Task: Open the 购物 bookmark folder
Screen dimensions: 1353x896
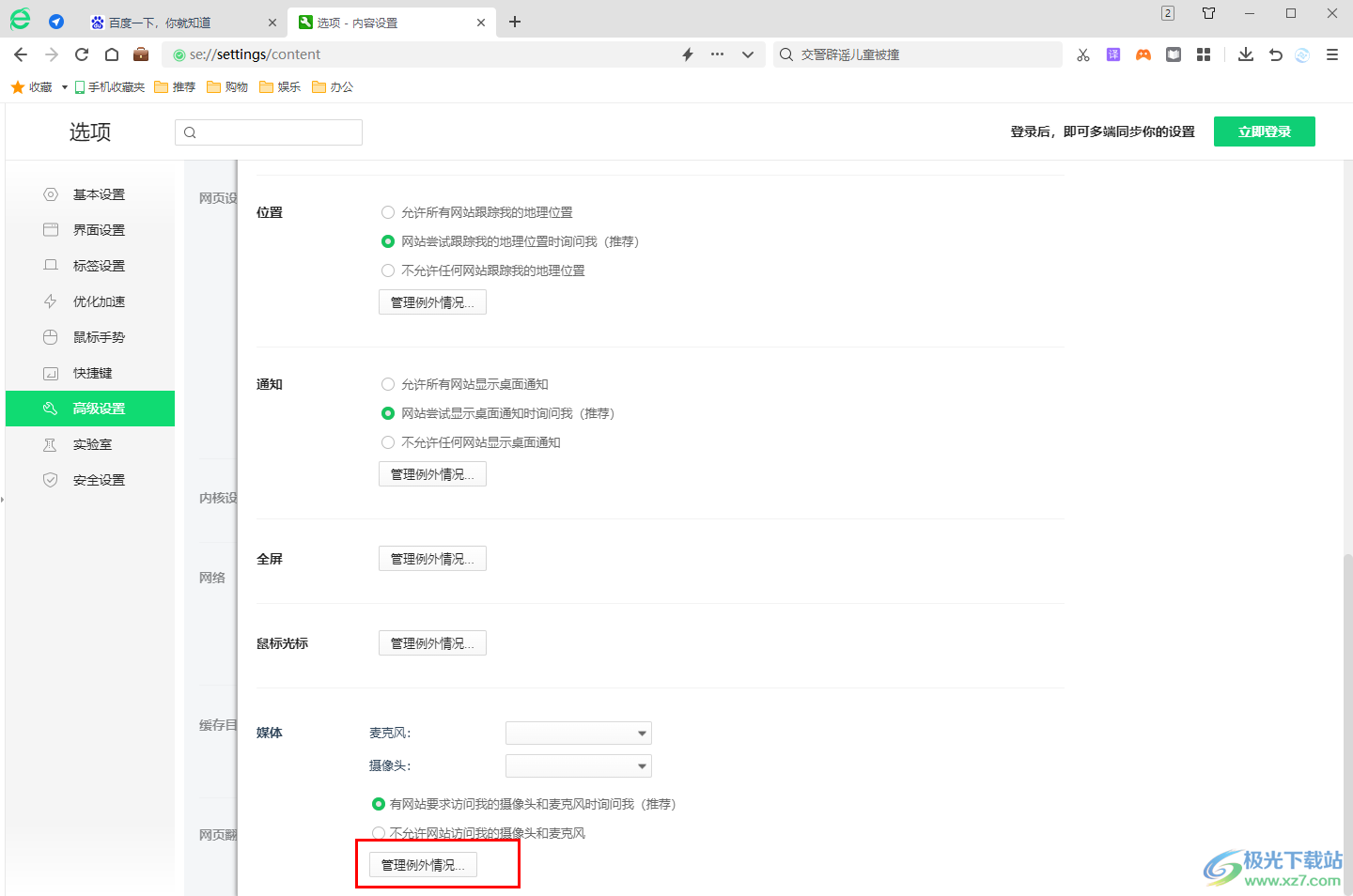Action: click(x=227, y=86)
